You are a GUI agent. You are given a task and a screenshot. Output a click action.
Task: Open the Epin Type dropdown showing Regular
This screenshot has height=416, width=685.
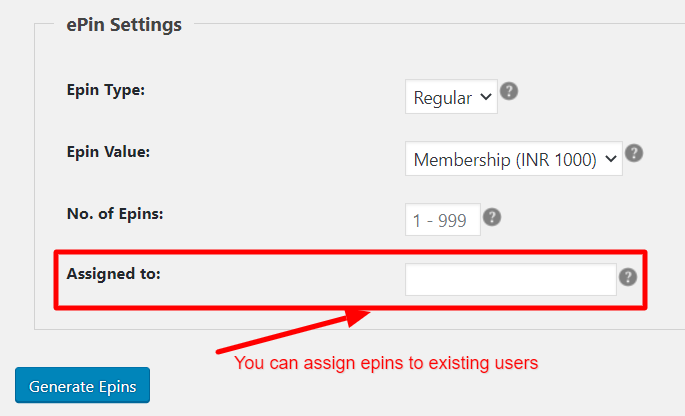451,97
